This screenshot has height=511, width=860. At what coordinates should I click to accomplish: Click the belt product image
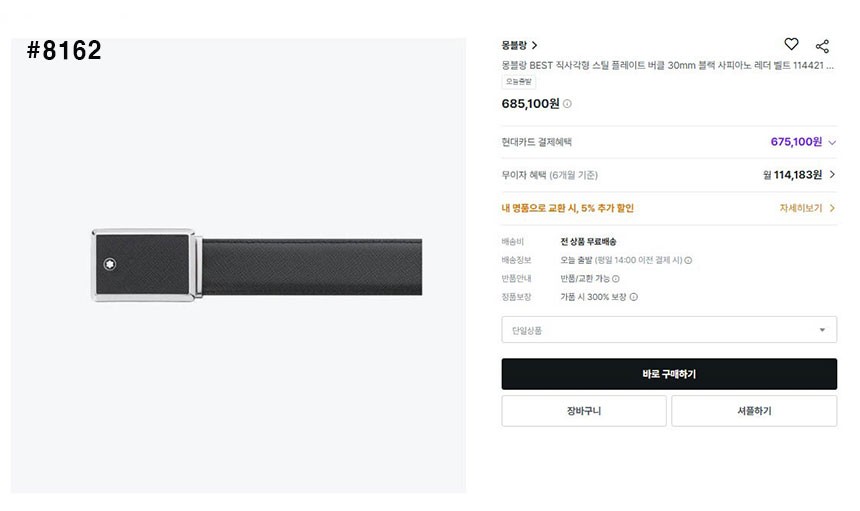[256, 265]
